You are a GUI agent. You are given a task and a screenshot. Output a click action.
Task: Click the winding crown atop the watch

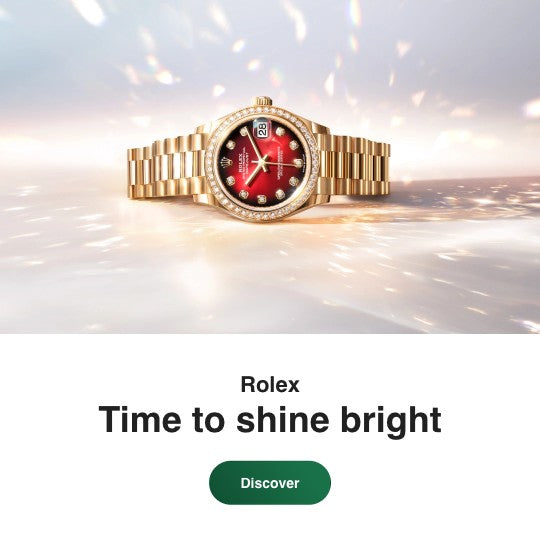coord(262,101)
